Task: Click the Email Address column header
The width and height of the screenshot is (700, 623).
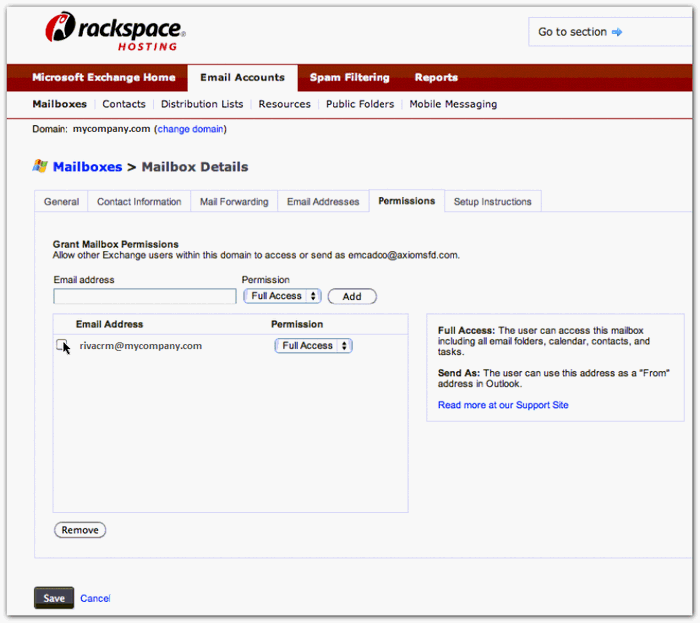Action: 109,324
